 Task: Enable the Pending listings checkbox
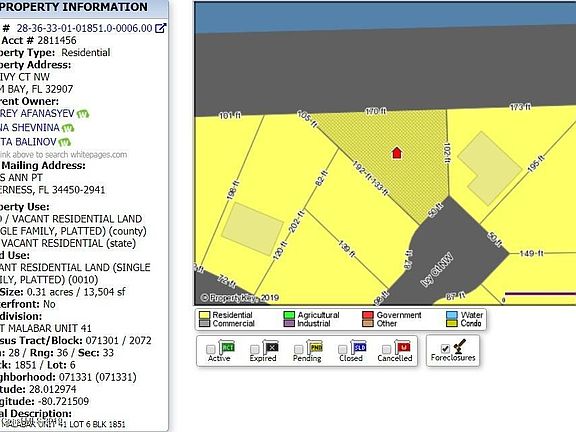299,349
